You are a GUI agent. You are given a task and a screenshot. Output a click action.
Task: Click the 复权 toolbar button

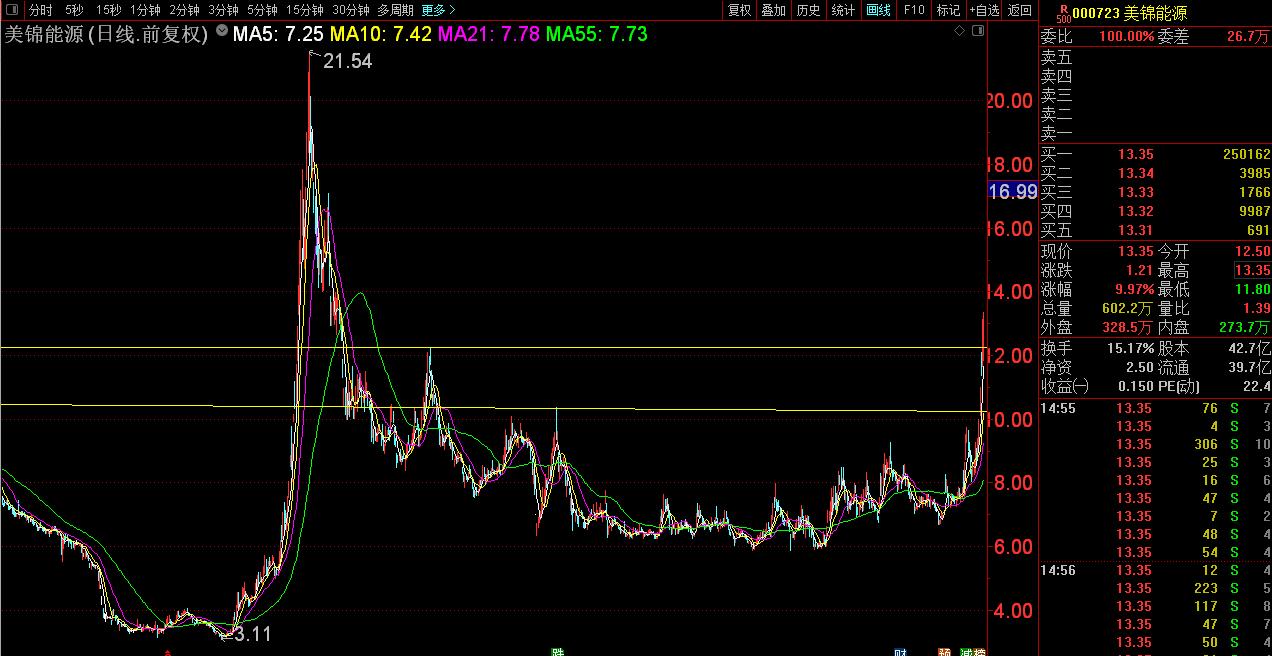[739, 10]
